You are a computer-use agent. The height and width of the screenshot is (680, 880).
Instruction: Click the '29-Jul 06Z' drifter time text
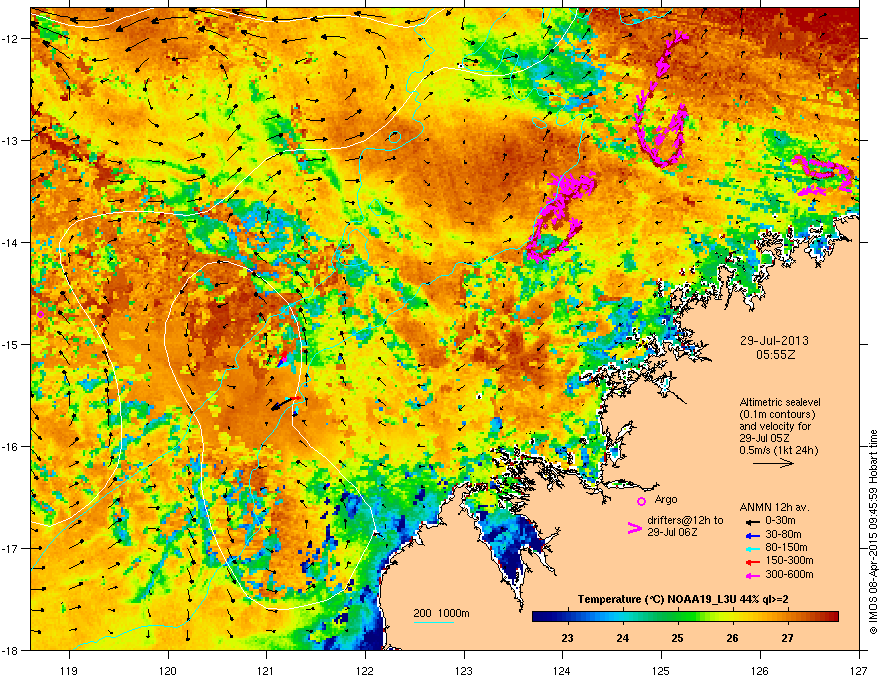coord(672,532)
